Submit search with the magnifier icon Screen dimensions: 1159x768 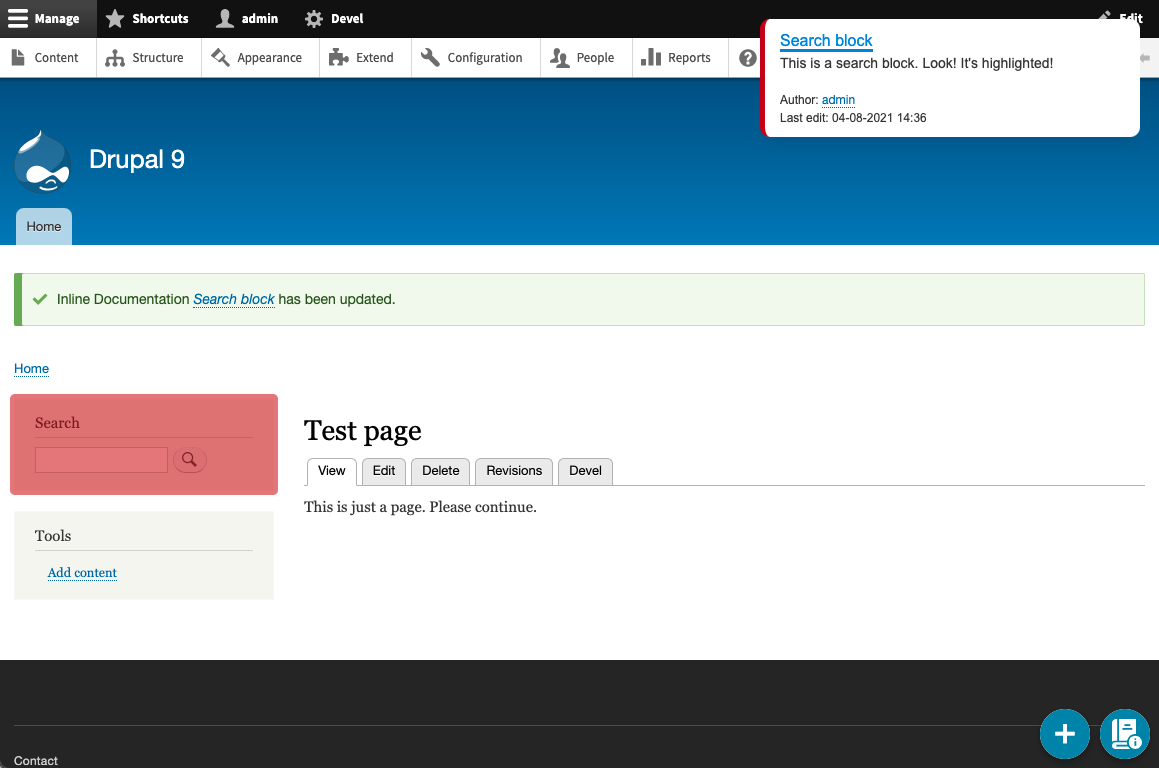(189, 459)
